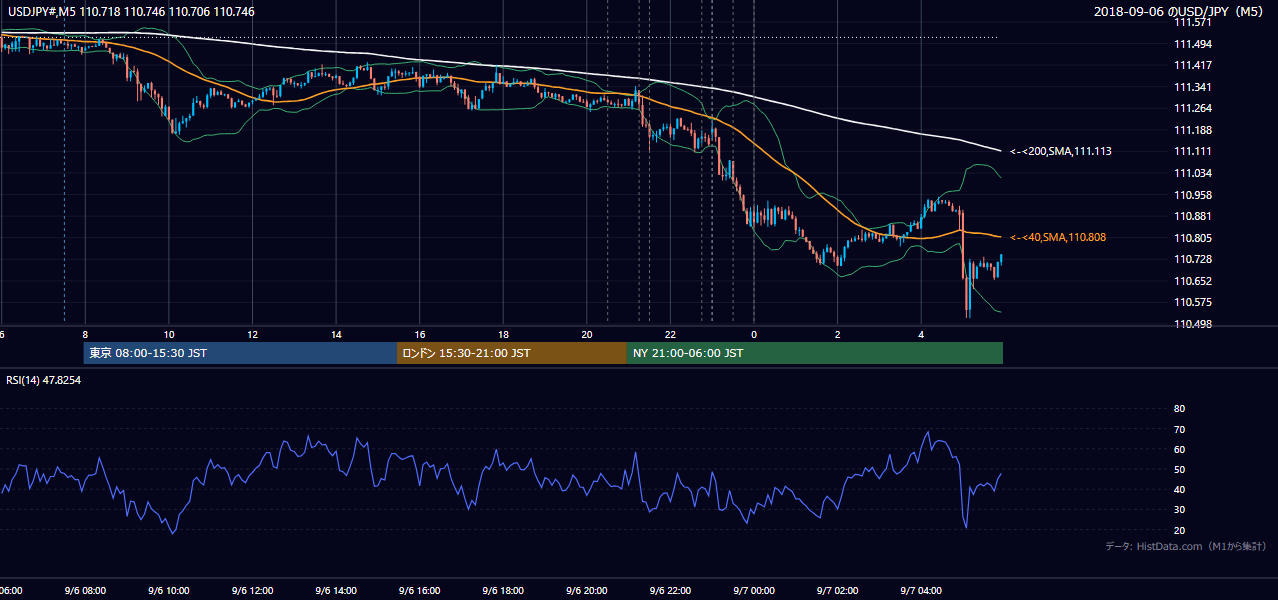Click bottom time label 9/6 22:00
Image resolution: width=1278 pixels, height=600 pixels.
[x=670, y=591]
